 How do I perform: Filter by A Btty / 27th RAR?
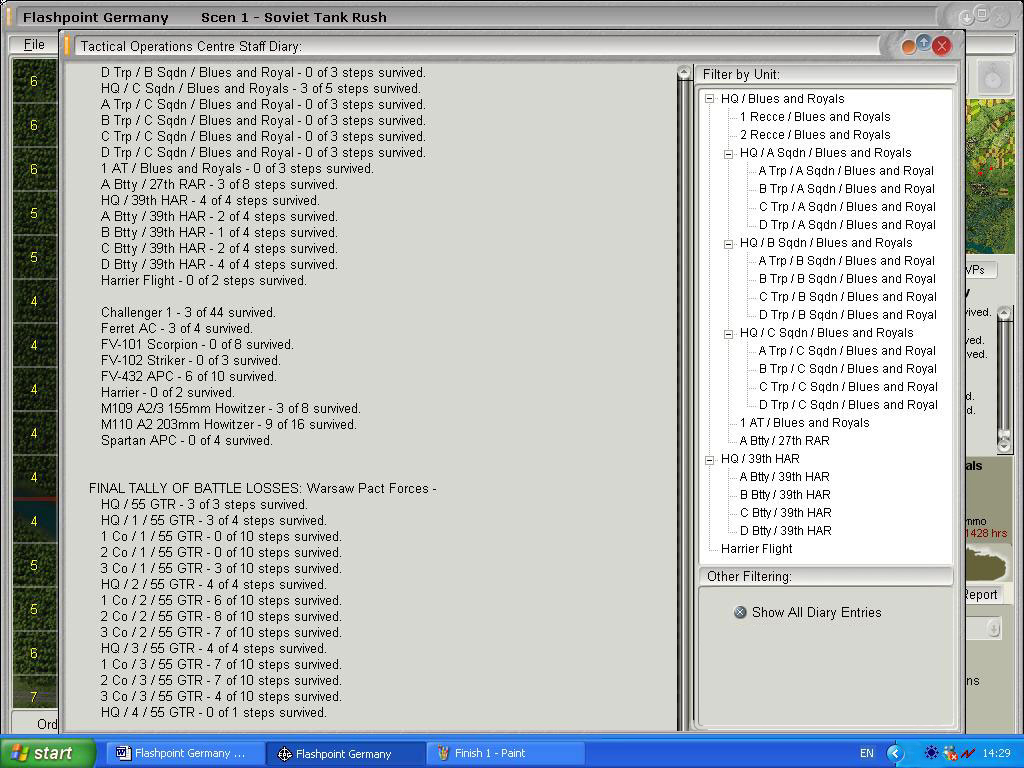(x=784, y=441)
